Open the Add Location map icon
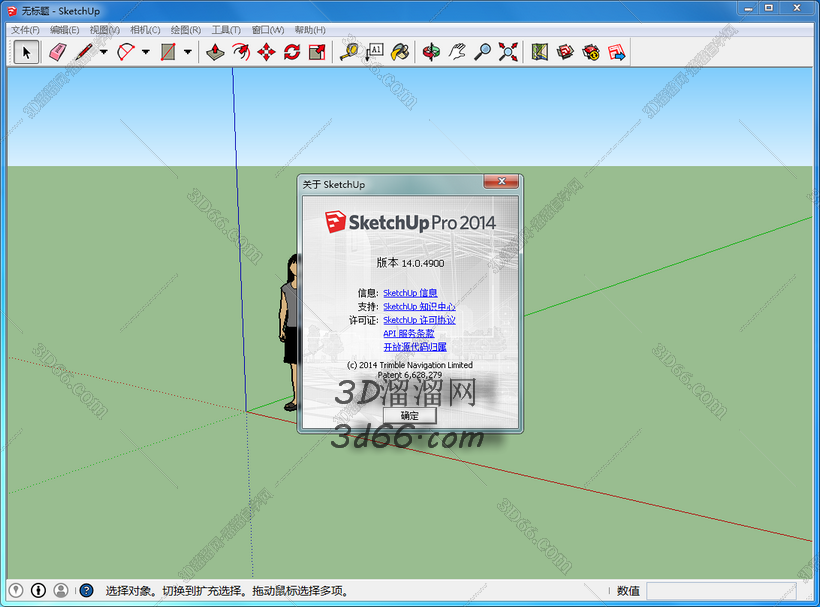The image size is (820, 607). tap(540, 52)
